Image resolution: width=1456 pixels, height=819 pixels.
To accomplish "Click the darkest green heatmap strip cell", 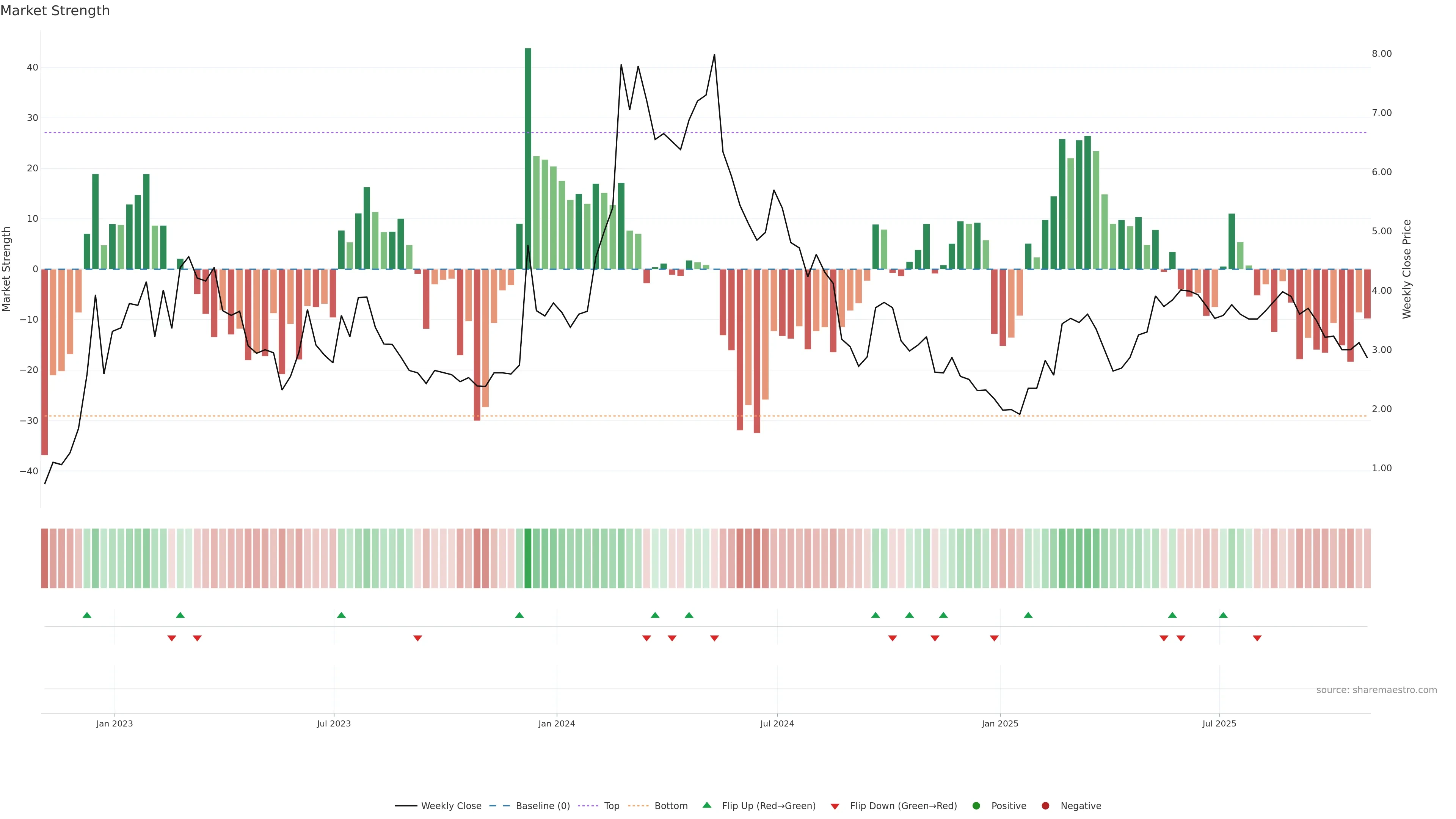I will (528, 558).
